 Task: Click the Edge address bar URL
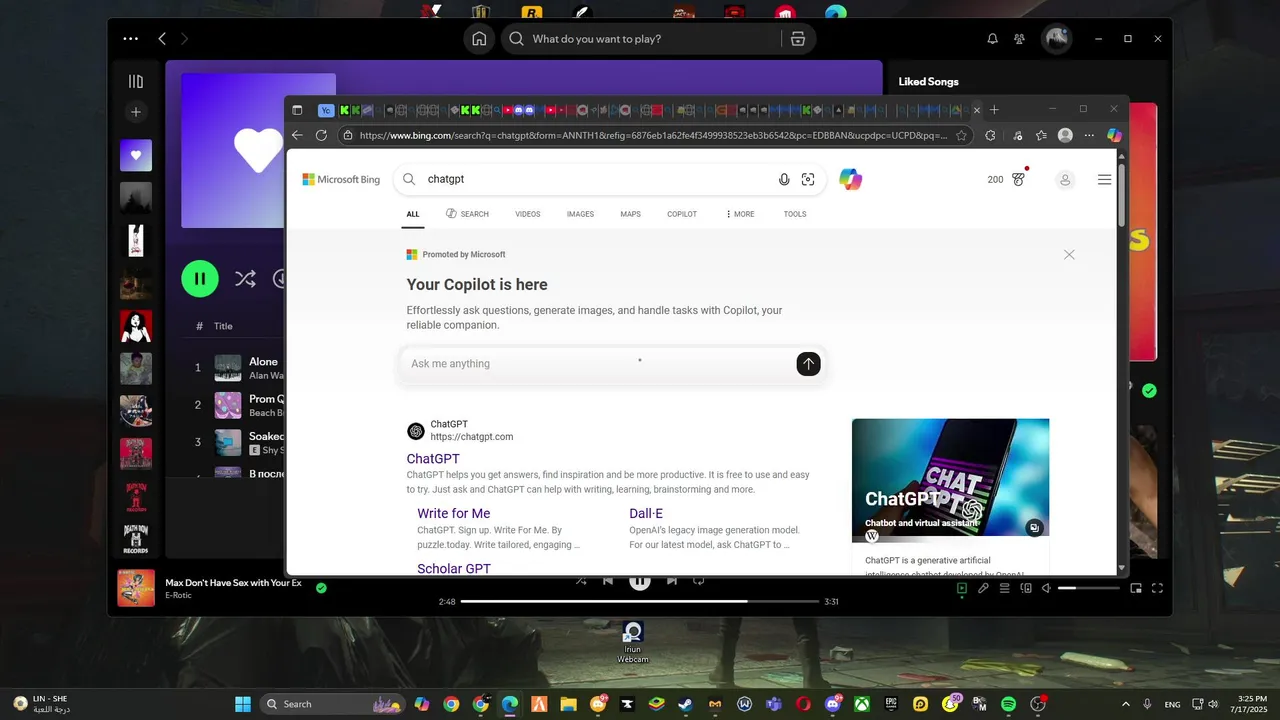pyautogui.click(x=653, y=135)
